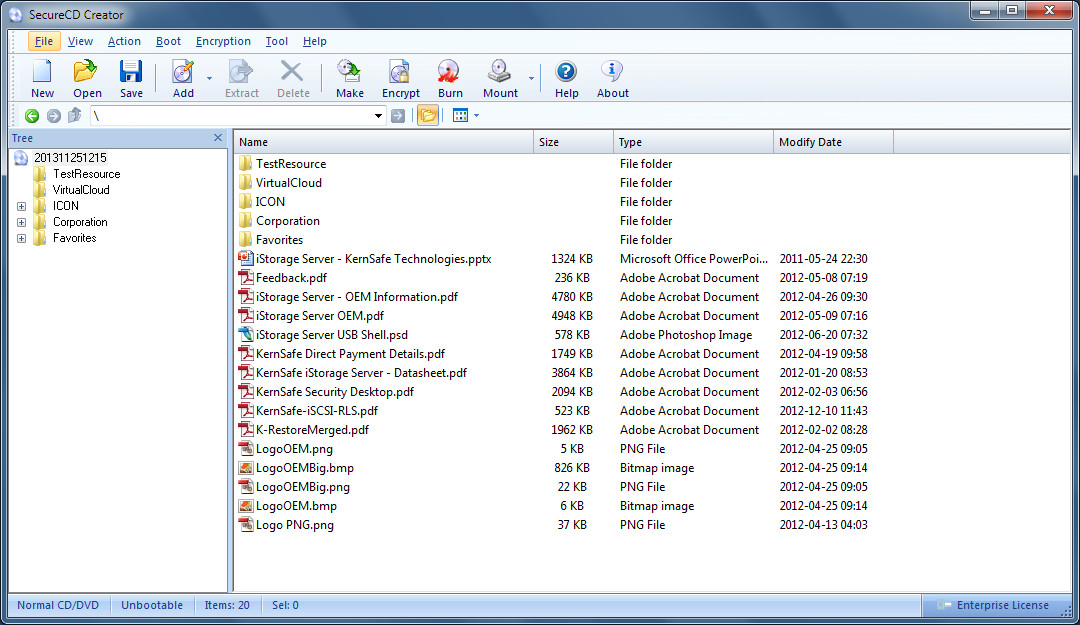Click the Help question mark icon
Screen dimensions: 1080x625
click(566, 71)
